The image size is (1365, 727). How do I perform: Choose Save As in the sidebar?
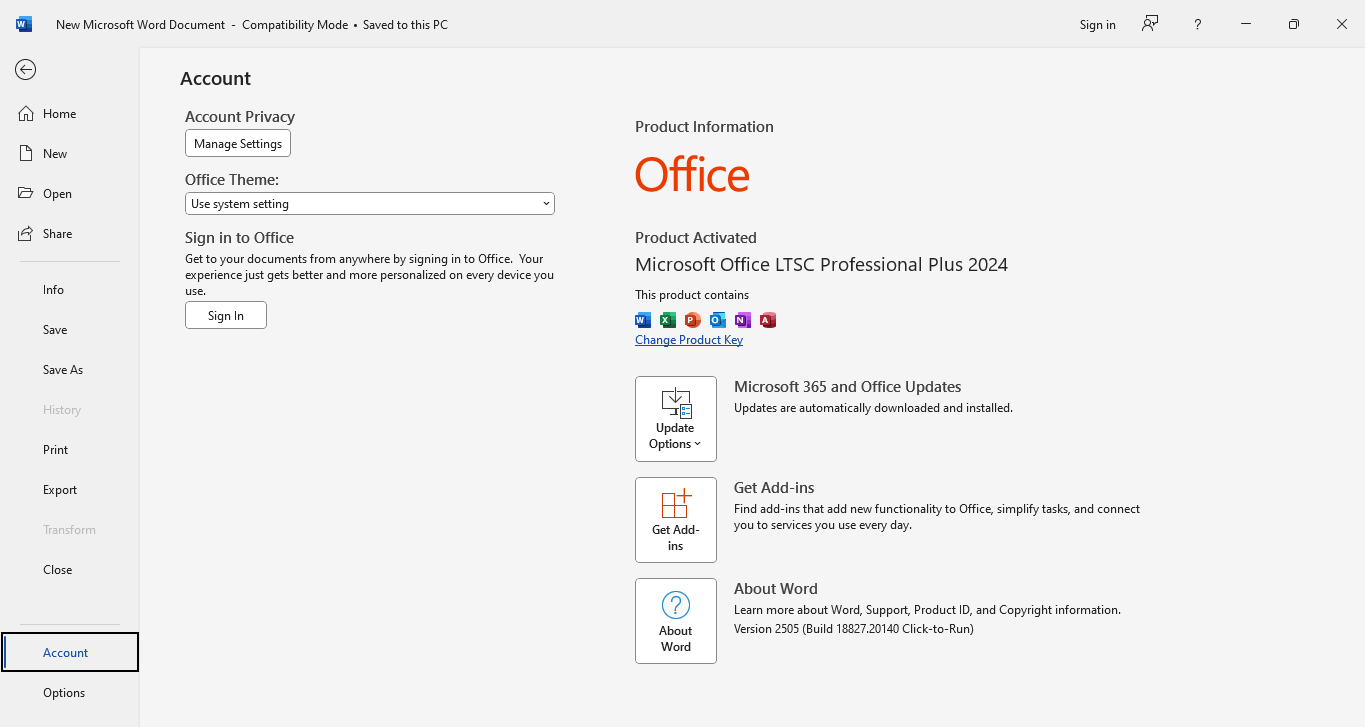coord(69,369)
